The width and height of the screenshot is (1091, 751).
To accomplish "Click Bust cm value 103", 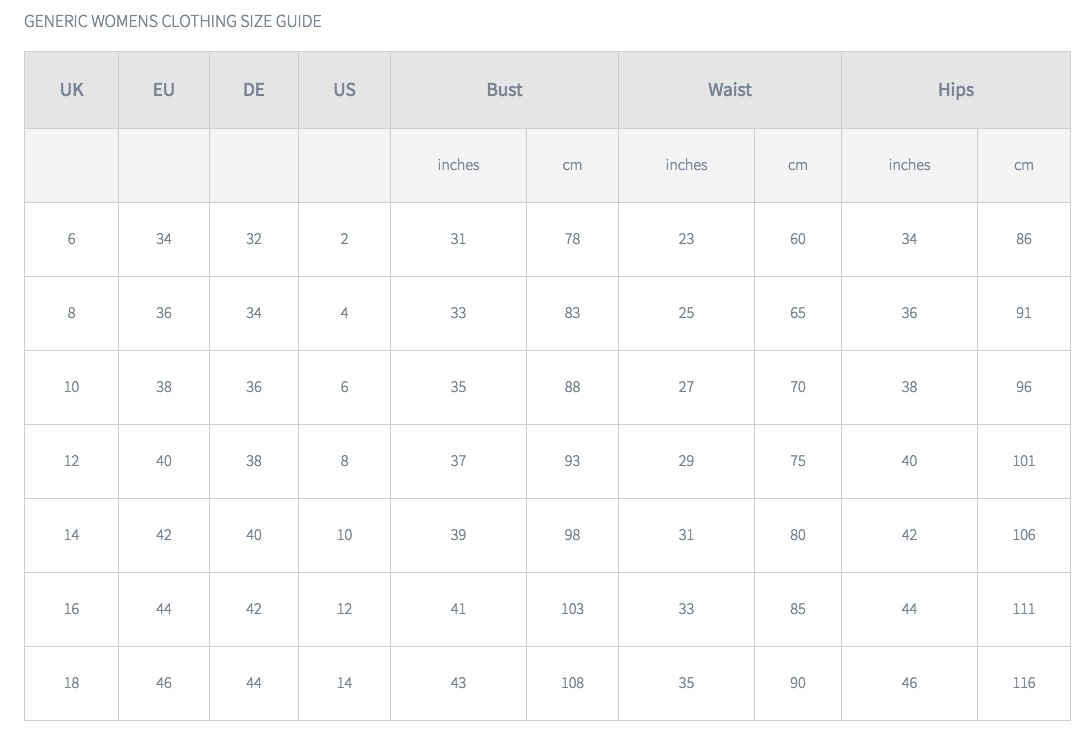I will tap(573, 609).
